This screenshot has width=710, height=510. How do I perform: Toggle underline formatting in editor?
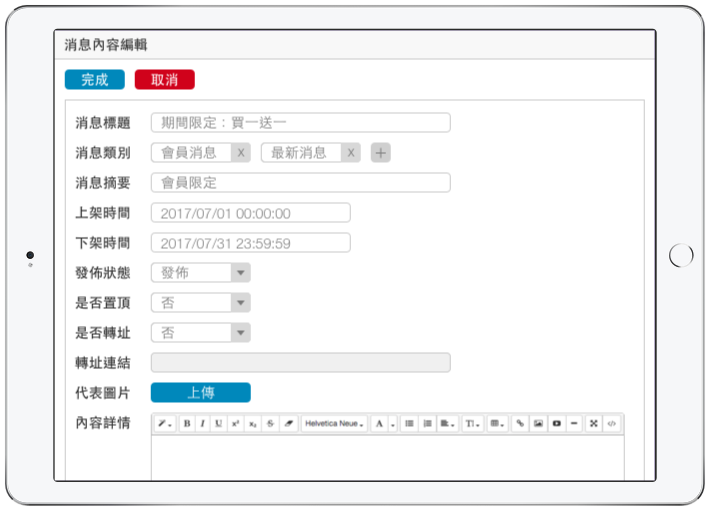[x=219, y=424]
